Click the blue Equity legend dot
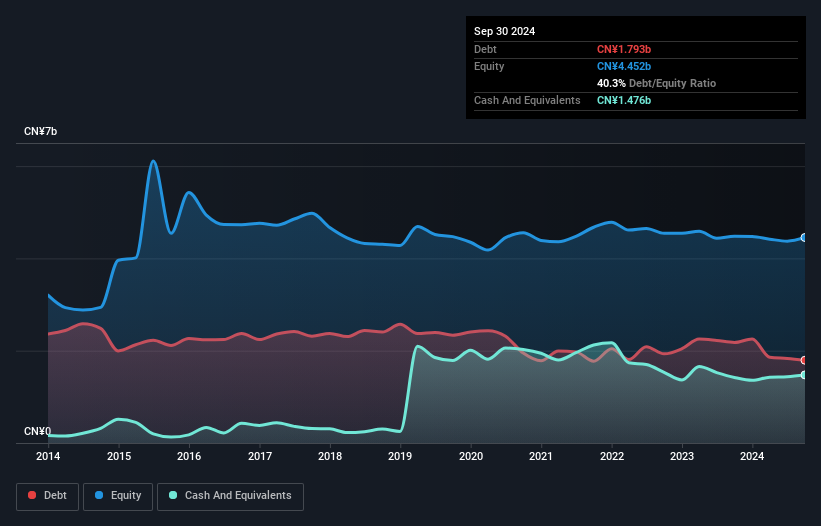The width and height of the screenshot is (821, 526). click(x=99, y=495)
